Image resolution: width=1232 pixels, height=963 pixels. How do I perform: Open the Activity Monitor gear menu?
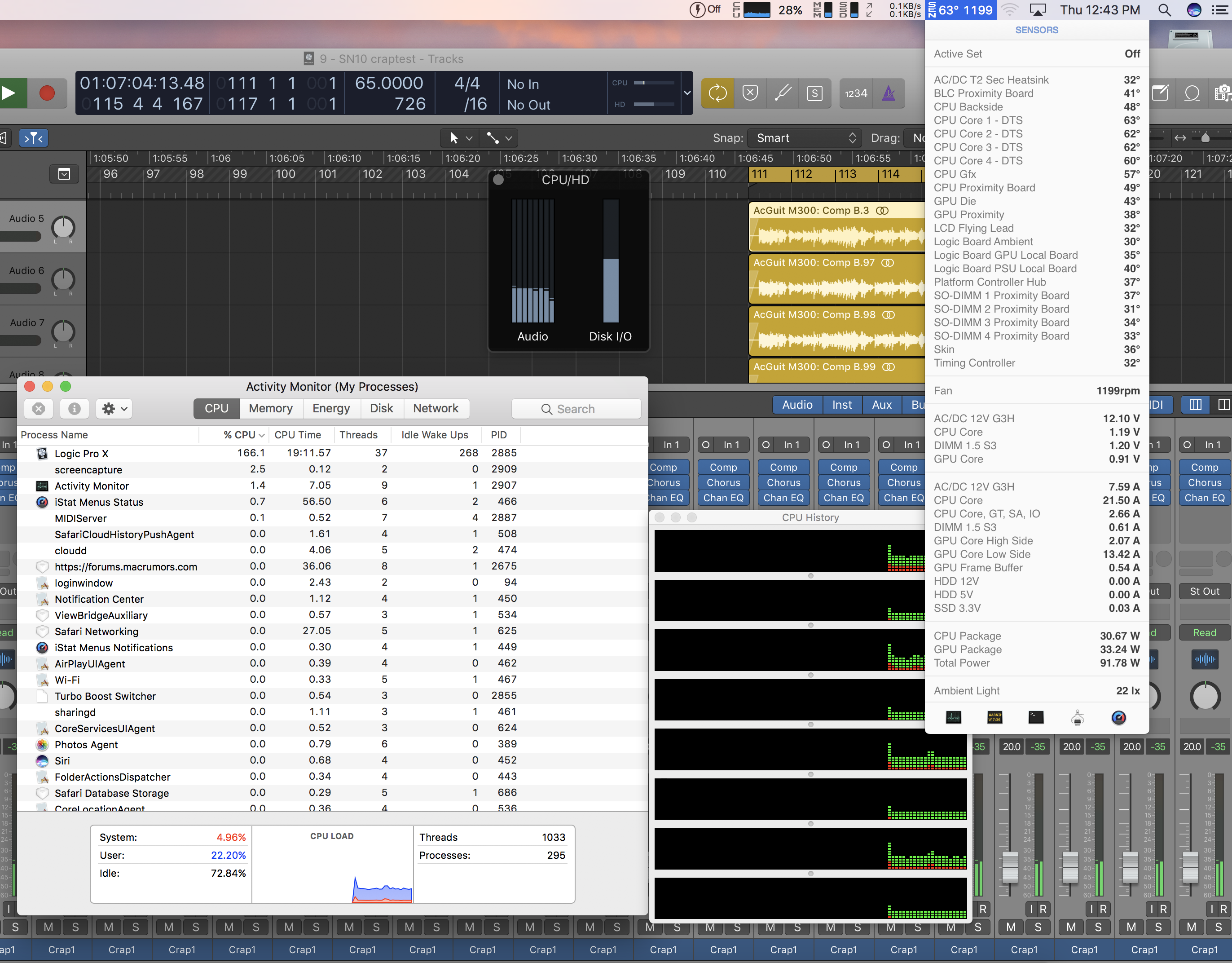pos(114,408)
